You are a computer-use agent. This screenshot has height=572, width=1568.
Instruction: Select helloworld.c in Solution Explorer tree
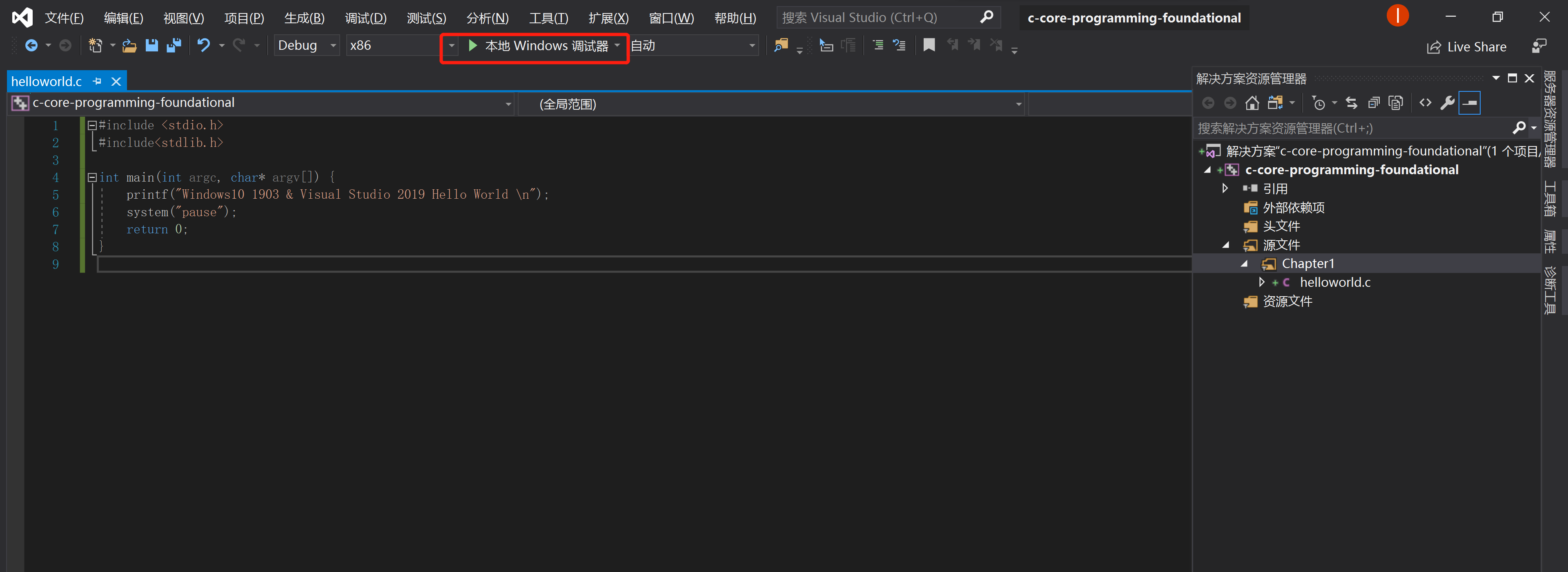click(1334, 282)
